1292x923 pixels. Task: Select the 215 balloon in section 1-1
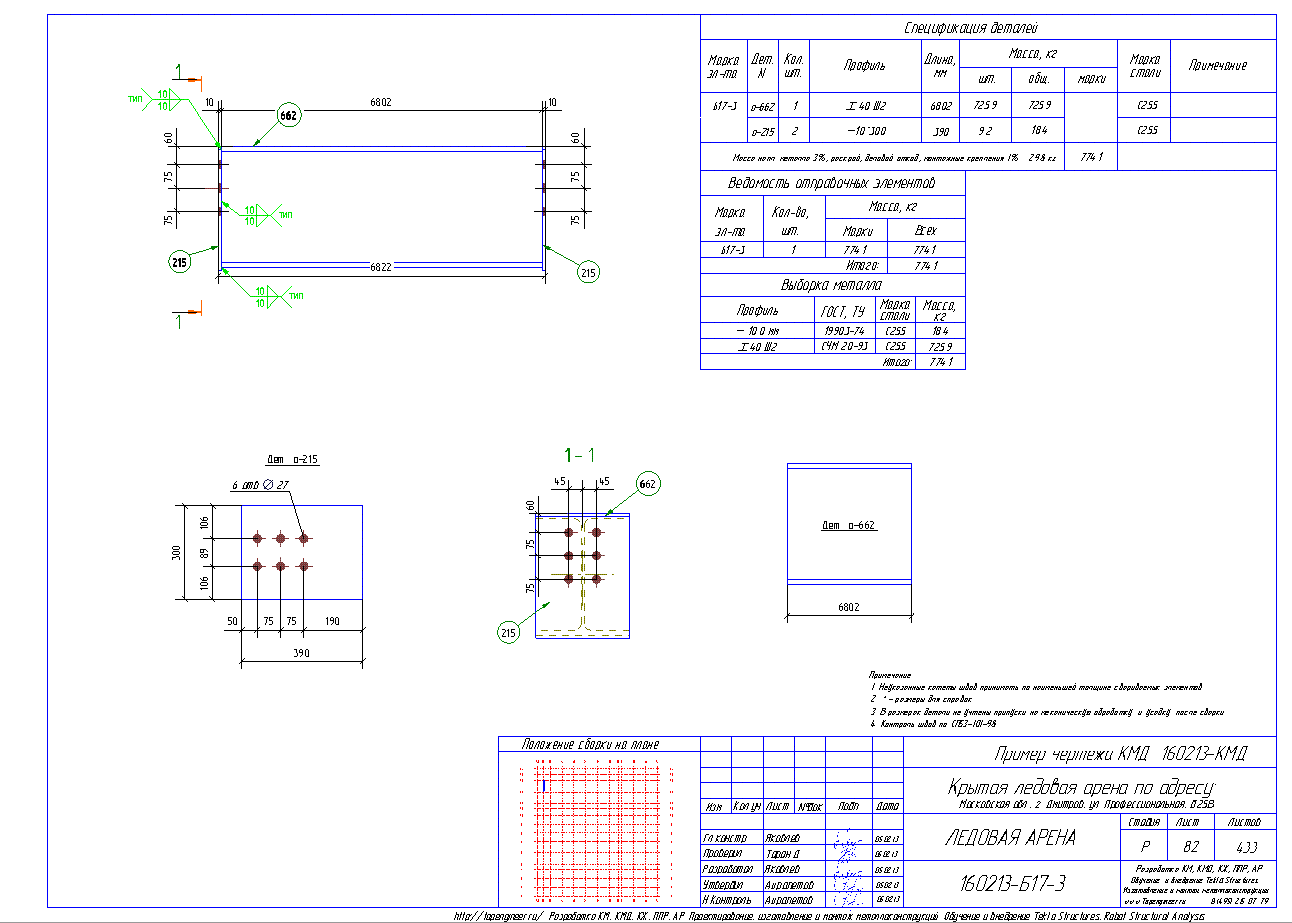click(510, 631)
